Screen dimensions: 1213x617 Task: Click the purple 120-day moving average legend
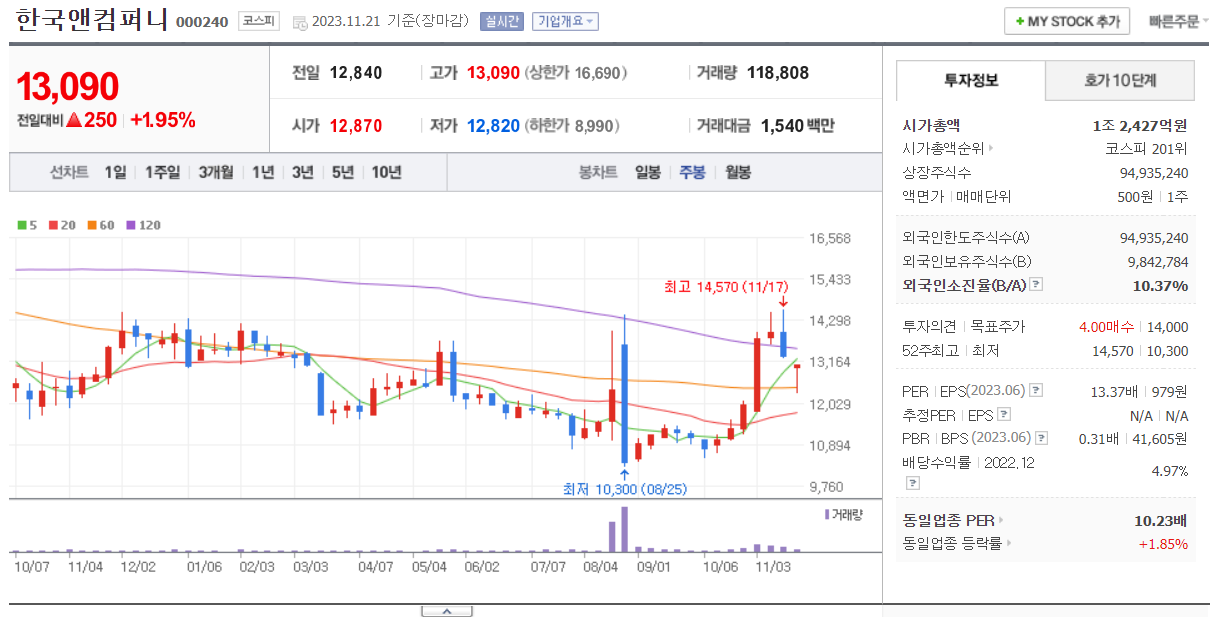pyautogui.click(x=143, y=225)
